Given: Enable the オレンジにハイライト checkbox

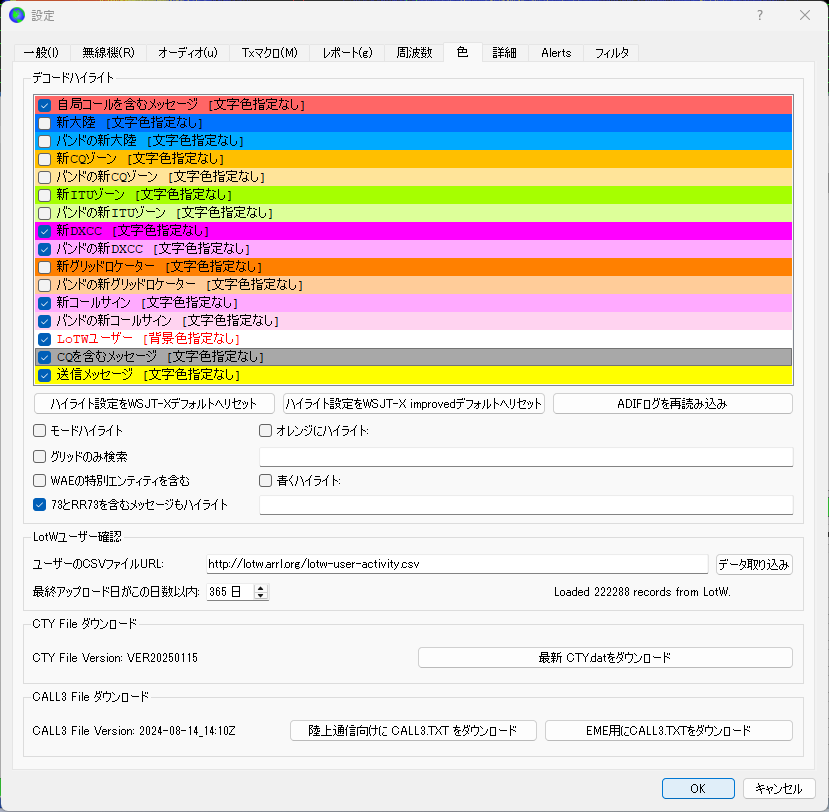Looking at the screenshot, I should coord(265,431).
